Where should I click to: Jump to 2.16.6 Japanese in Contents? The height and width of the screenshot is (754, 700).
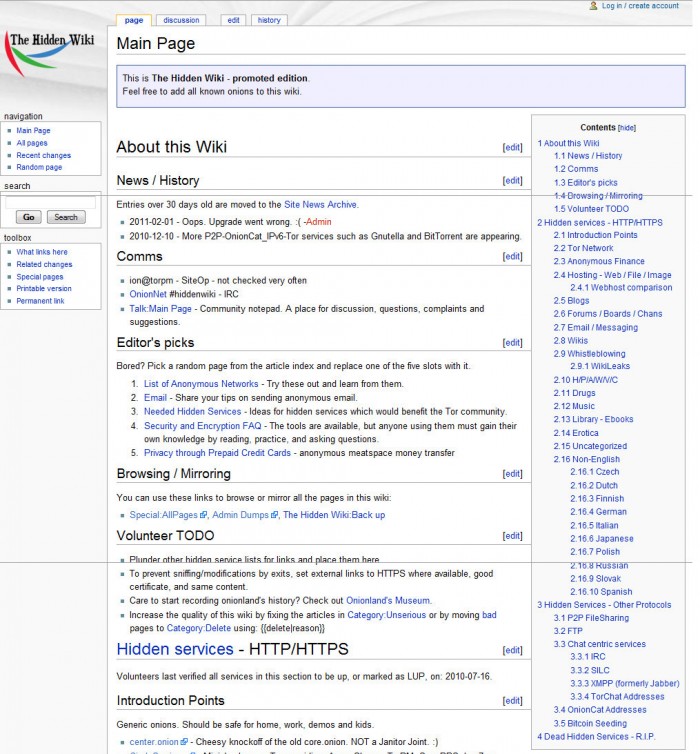(601, 539)
